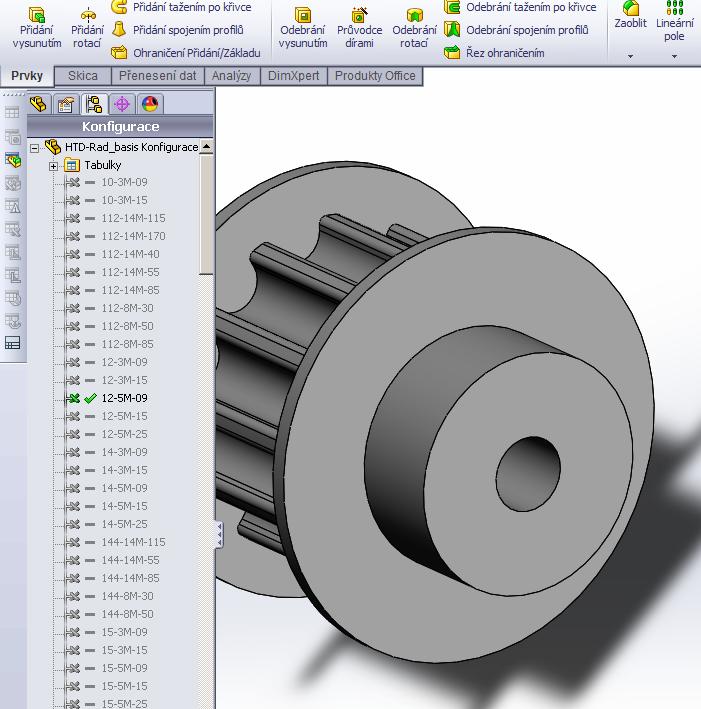Screen dimensions: 701x709
Task: Expand the Tabulky folder node
Action: pos(54,165)
